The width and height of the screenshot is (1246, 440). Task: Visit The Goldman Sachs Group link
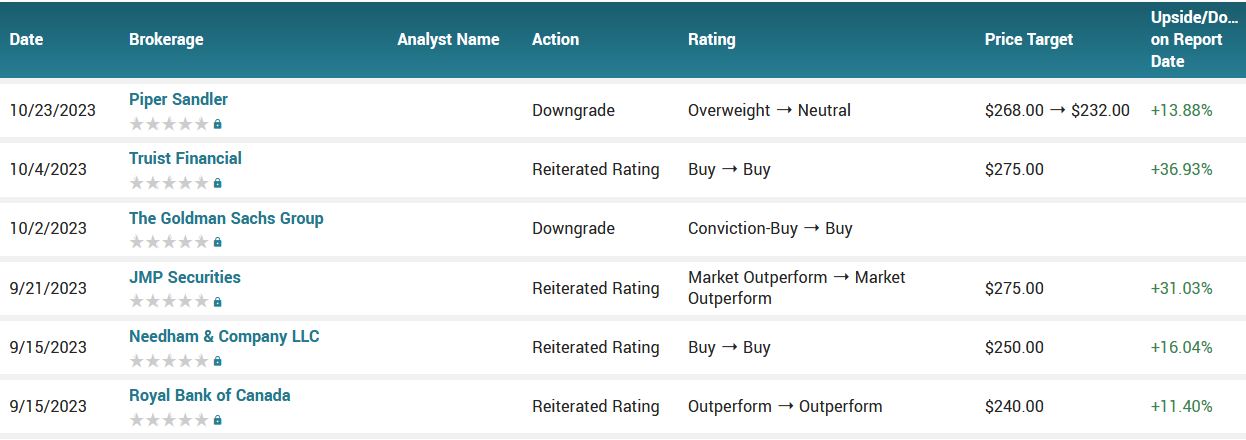(x=226, y=219)
